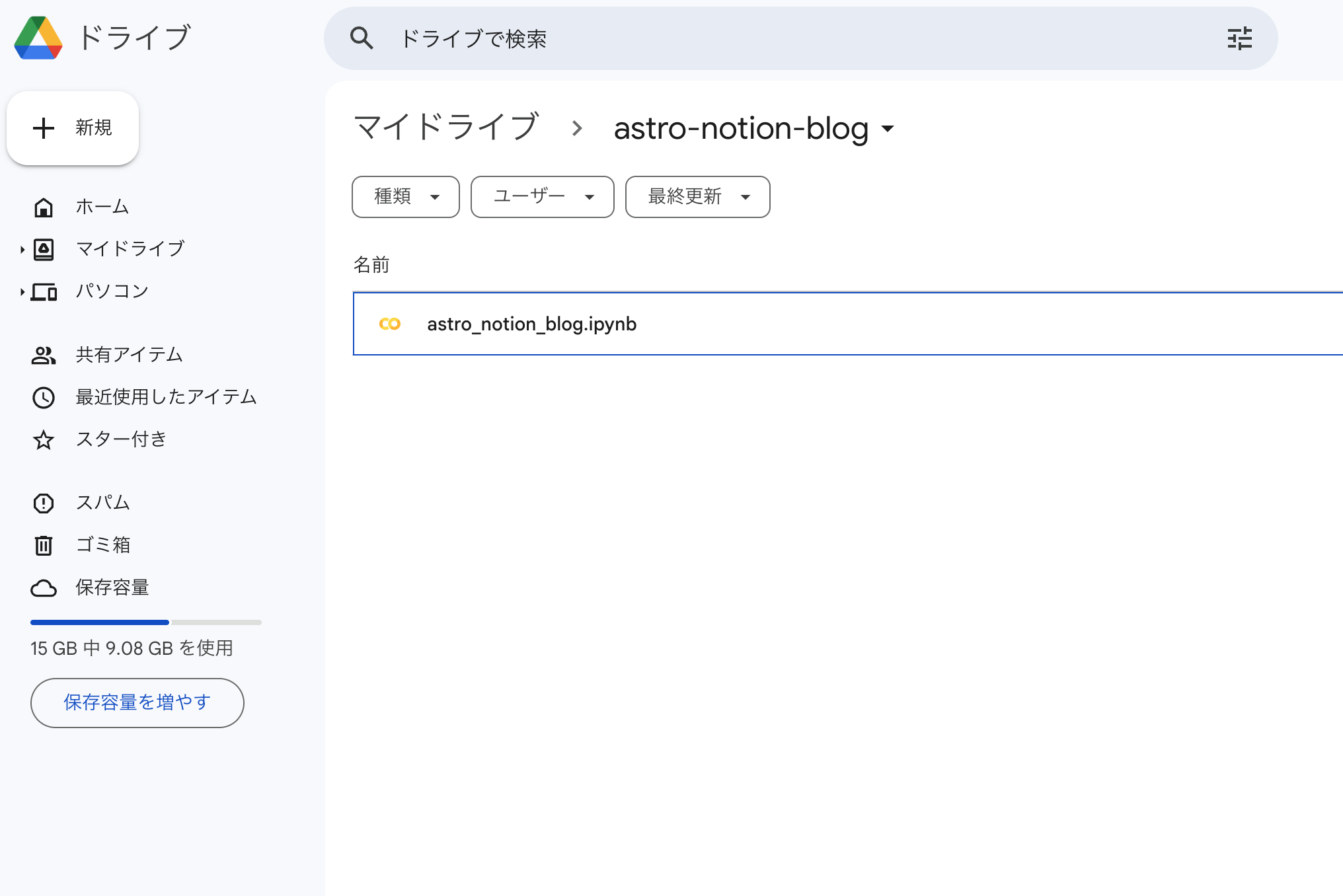The image size is (1343, 896).
Task: Sort by 名前 column header
Action: (x=371, y=265)
